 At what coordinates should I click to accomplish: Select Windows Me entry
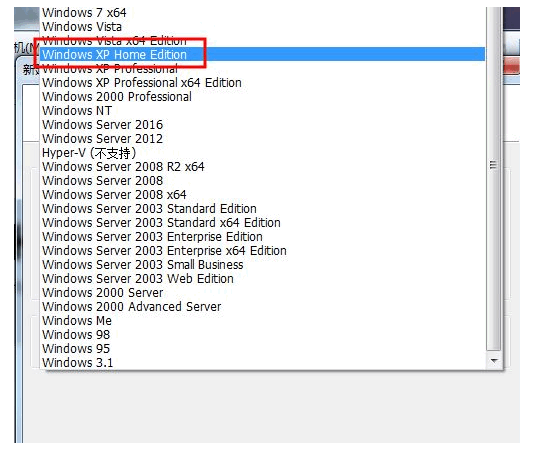point(263,320)
